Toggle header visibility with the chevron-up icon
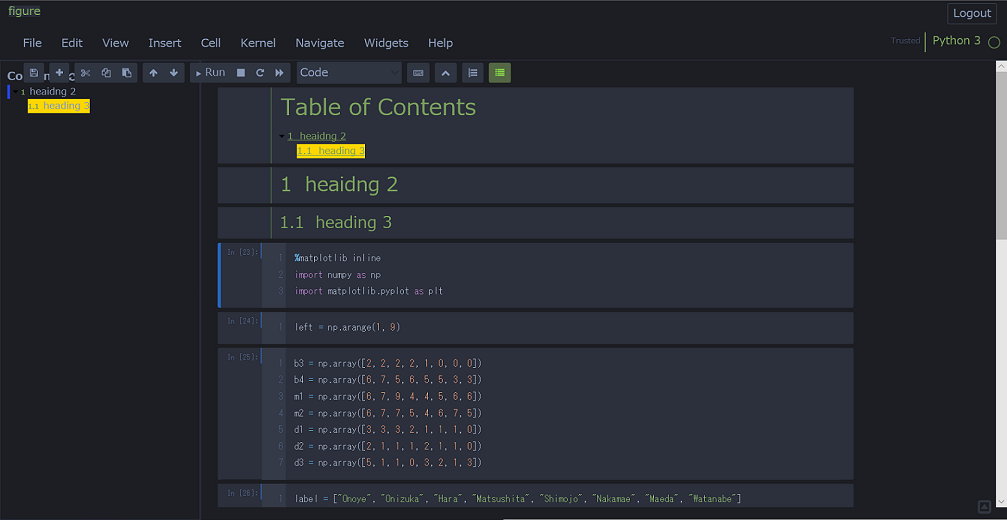The height and width of the screenshot is (520, 1007). 446,73
